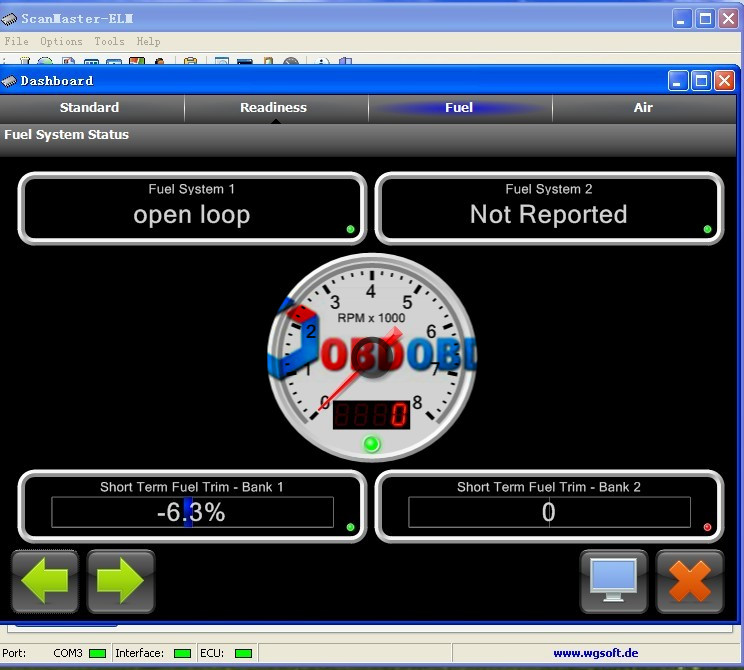
Task: Open the www.wgsoft.de link
Action: pyautogui.click(x=595, y=653)
